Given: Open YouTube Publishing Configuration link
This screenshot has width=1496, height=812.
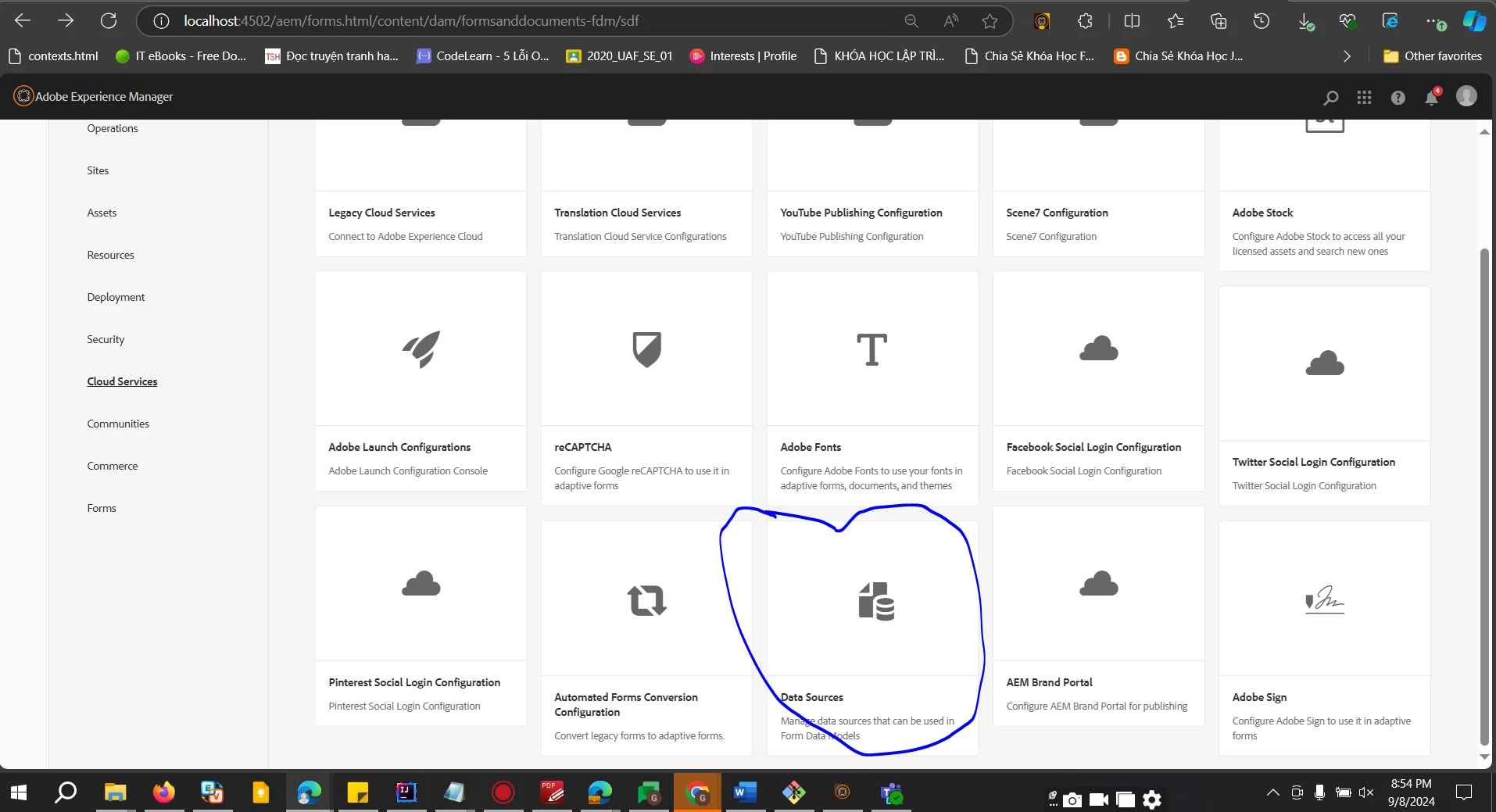Looking at the screenshot, I should pyautogui.click(x=861, y=213).
